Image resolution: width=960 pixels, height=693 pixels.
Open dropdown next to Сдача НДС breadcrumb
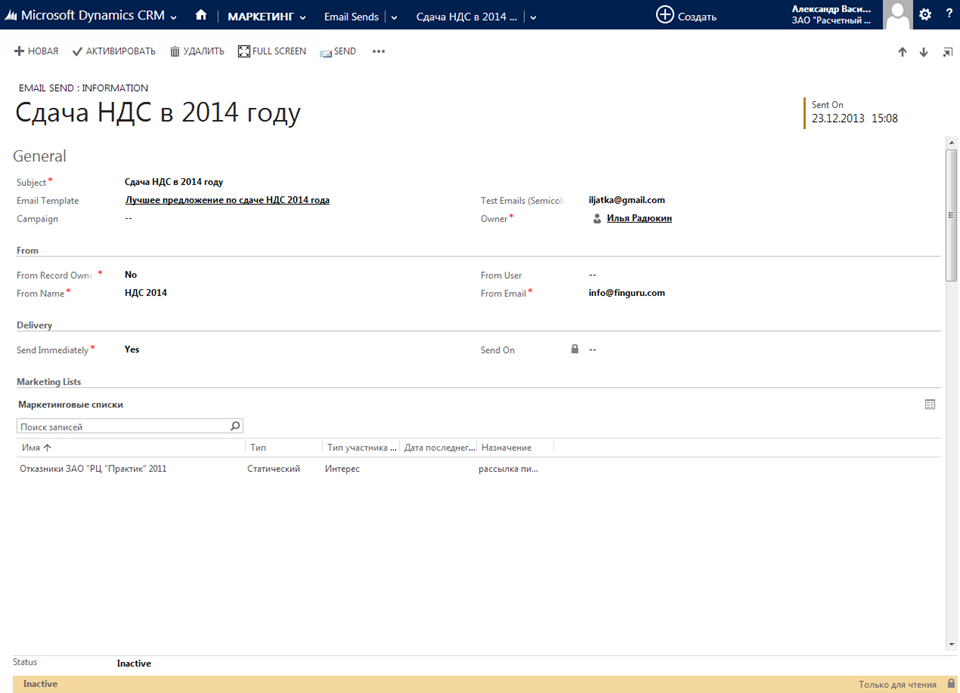[x=532, y=17]
